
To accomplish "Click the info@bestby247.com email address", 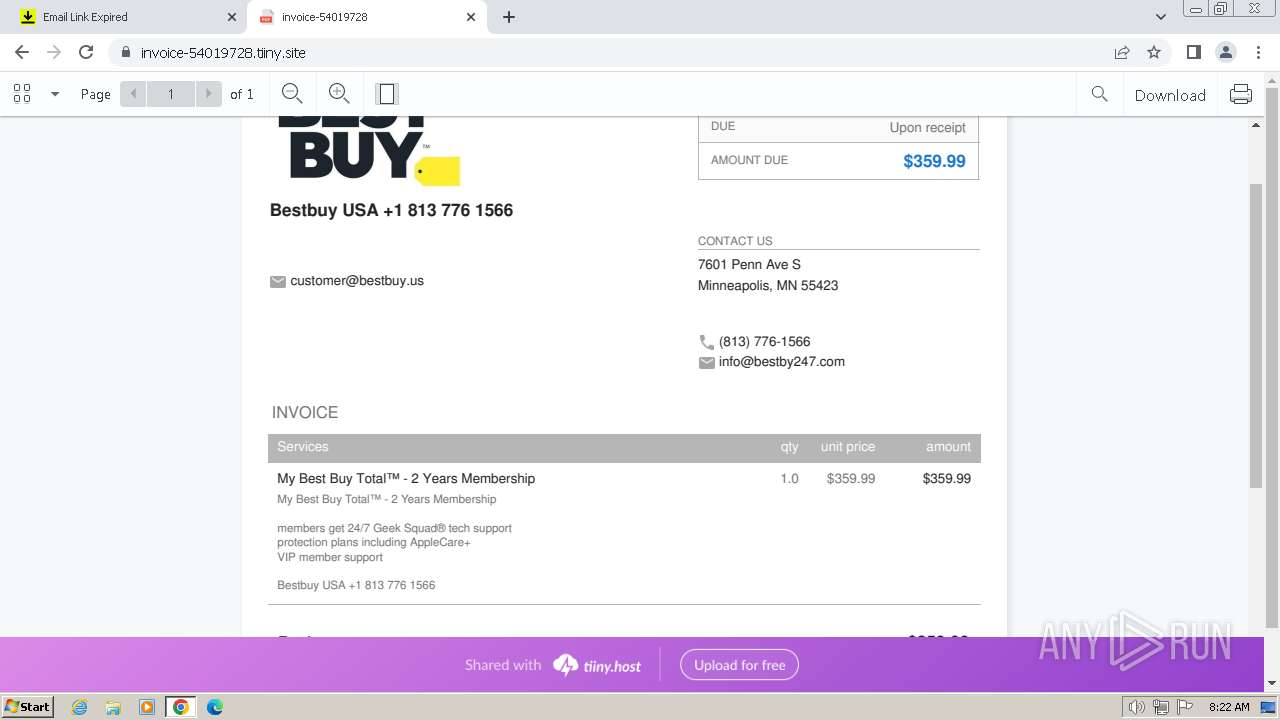I will click(782, 362).
